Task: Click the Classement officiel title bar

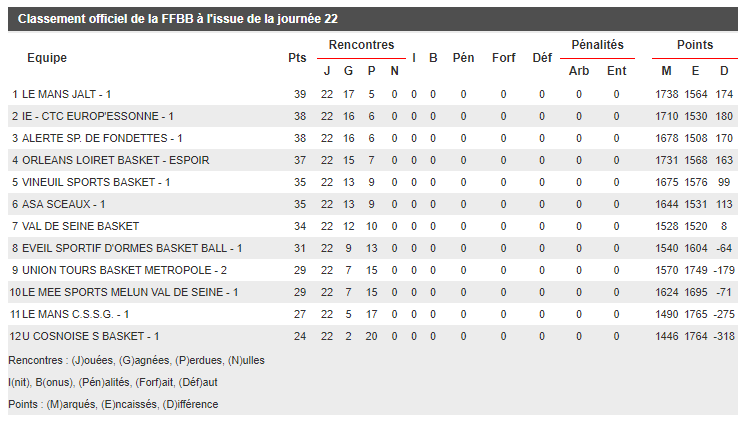Action: pyautogui.click(x=373, y=19)
